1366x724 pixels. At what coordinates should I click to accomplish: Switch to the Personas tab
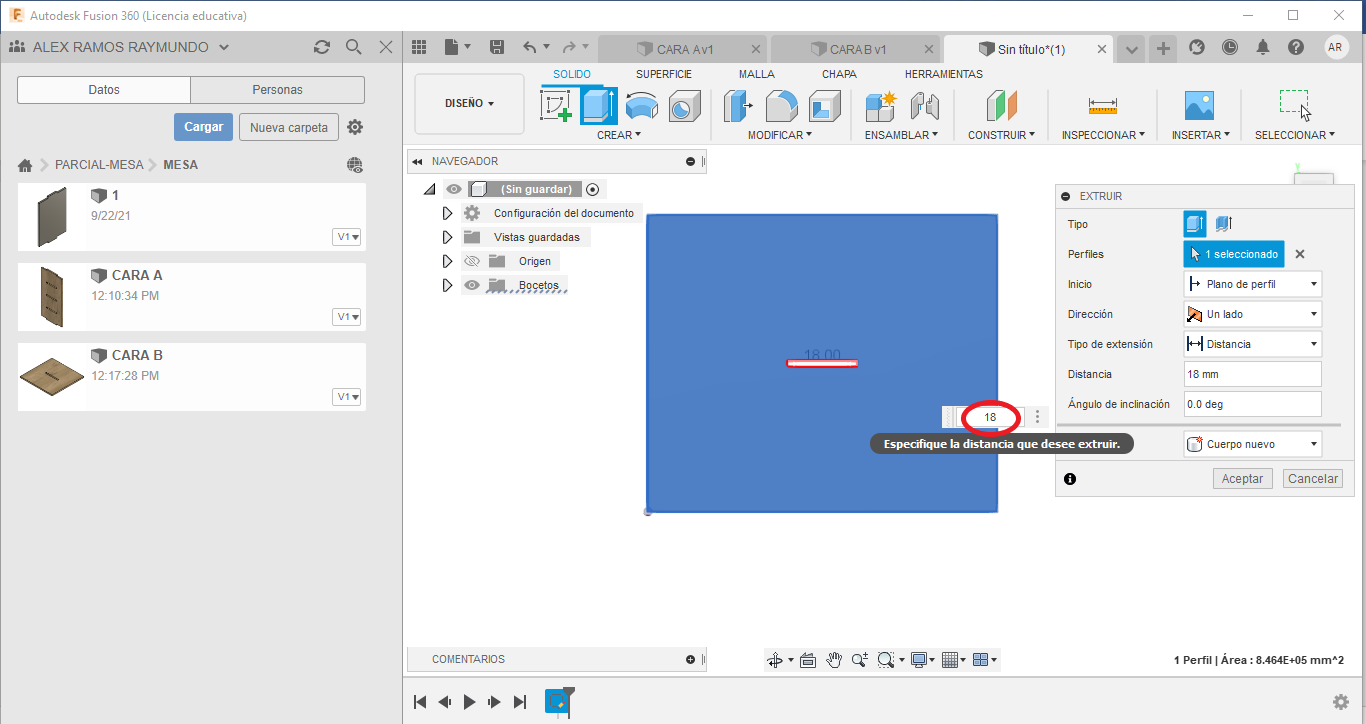pyautogui.click(x=277, y=90)
